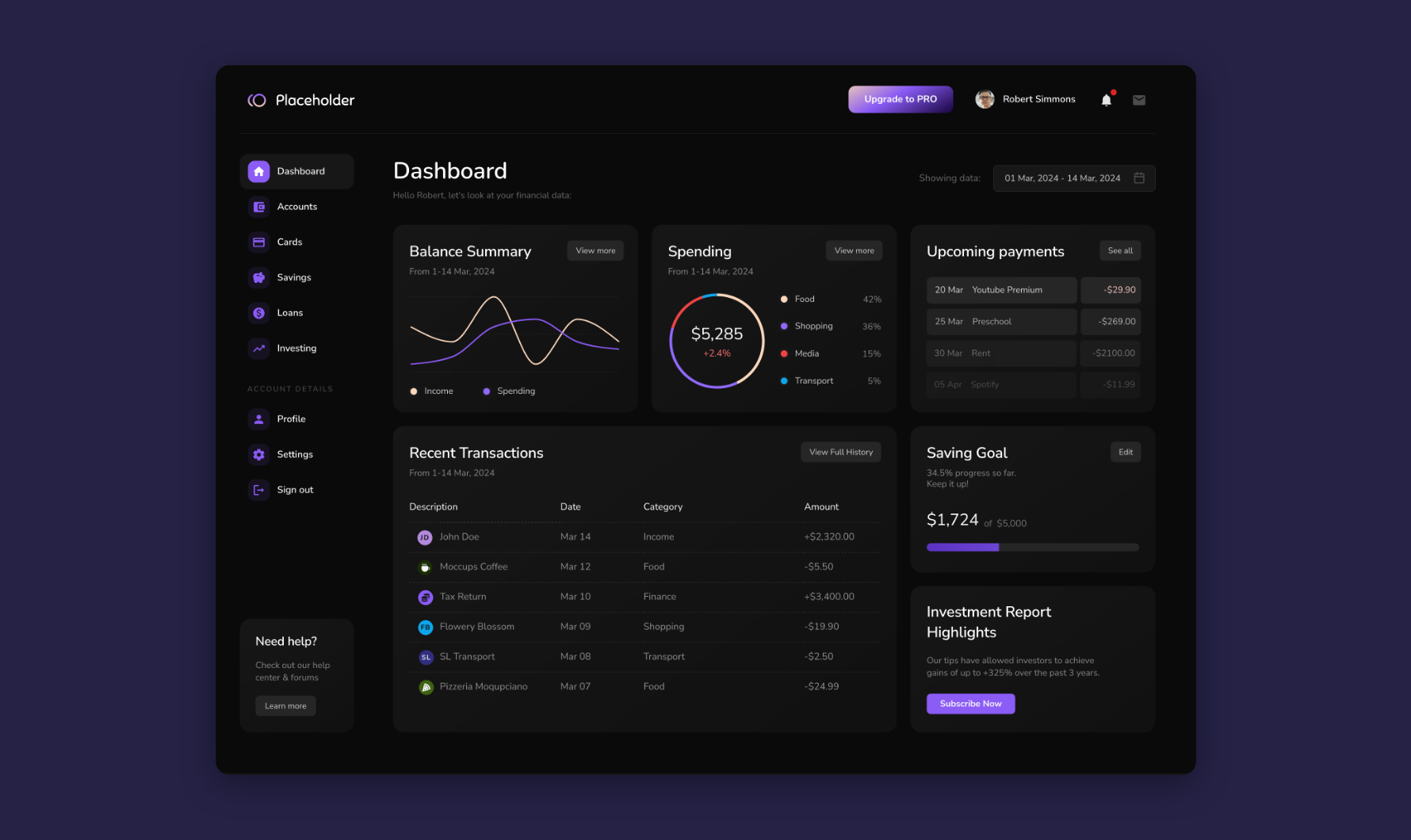Viewport: 1411px width, 840px height.
Task: Click the Moccups Coffee cup icon
Action: tap(425, 567)
